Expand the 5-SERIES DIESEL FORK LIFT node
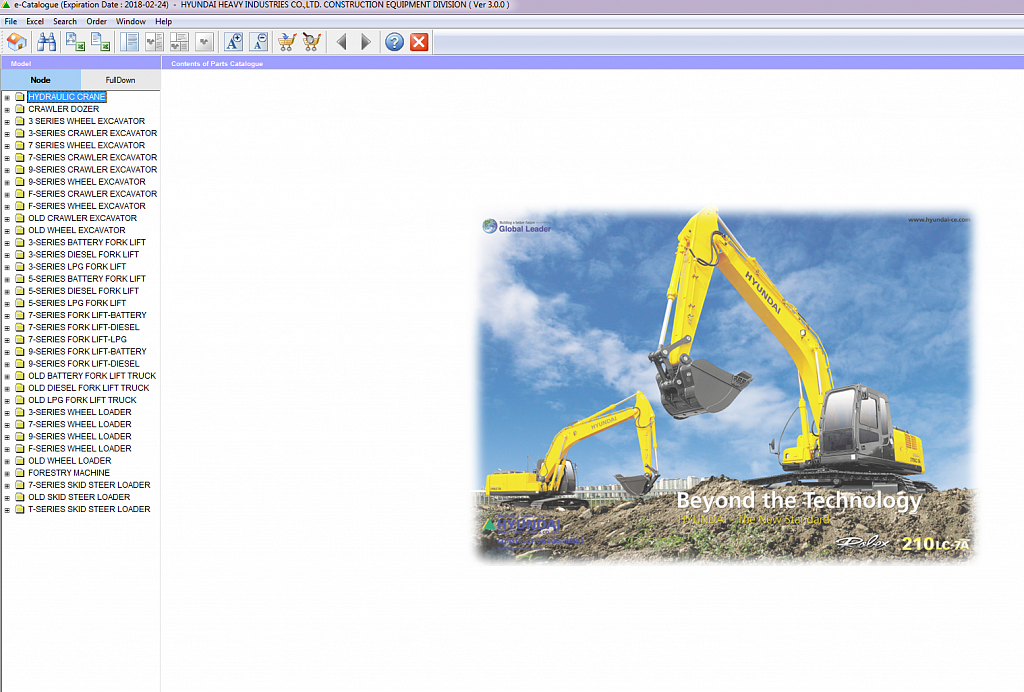 click(7, 292)
